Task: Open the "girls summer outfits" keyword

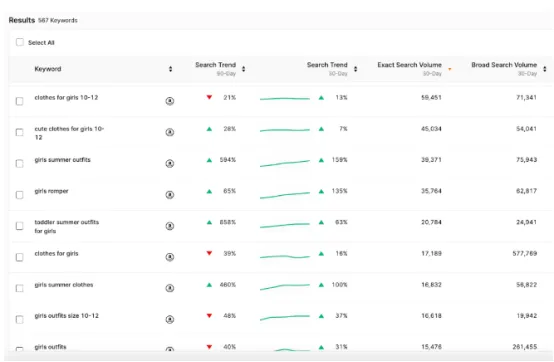Action: tap(63, 160)
